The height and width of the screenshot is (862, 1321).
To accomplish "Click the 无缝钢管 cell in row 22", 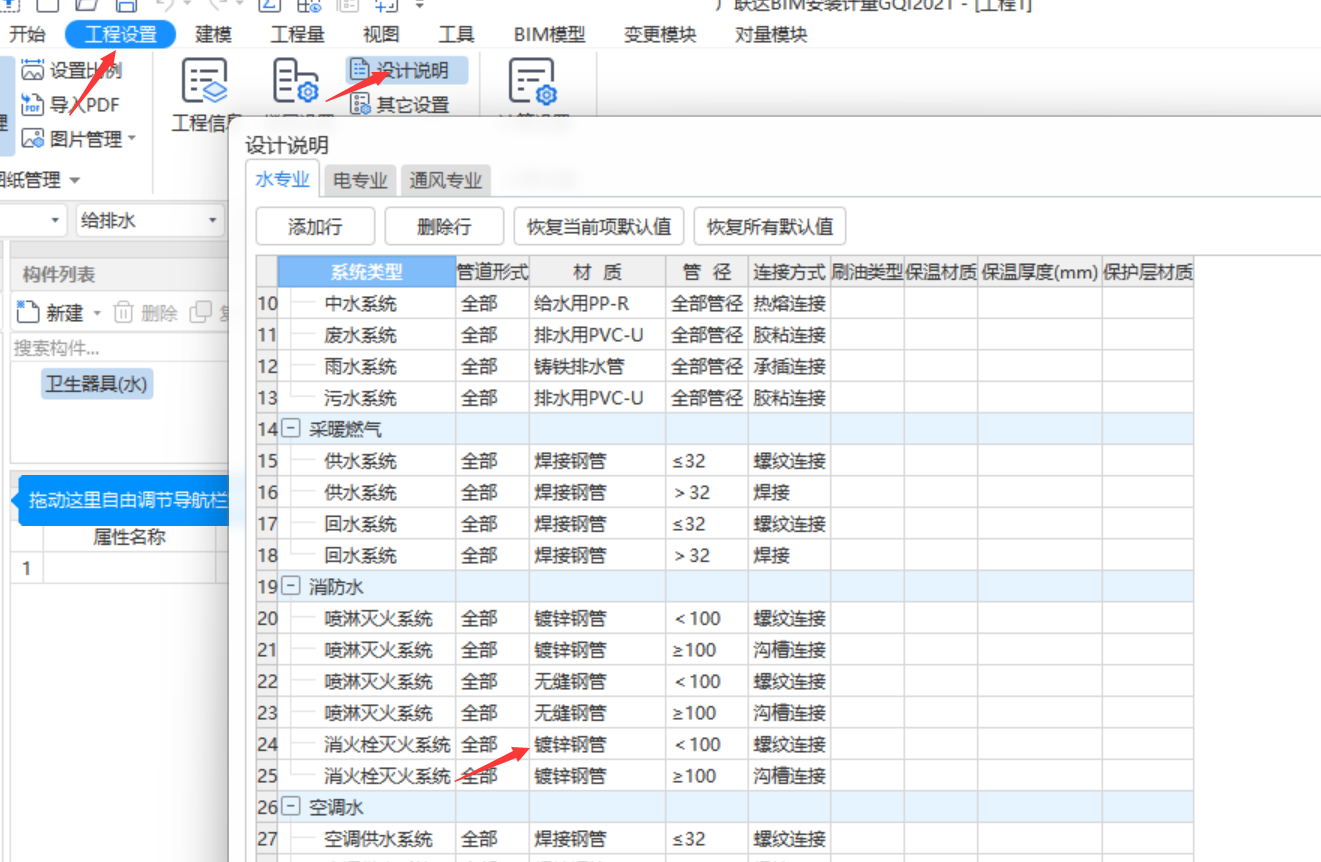I will point(598,681).
